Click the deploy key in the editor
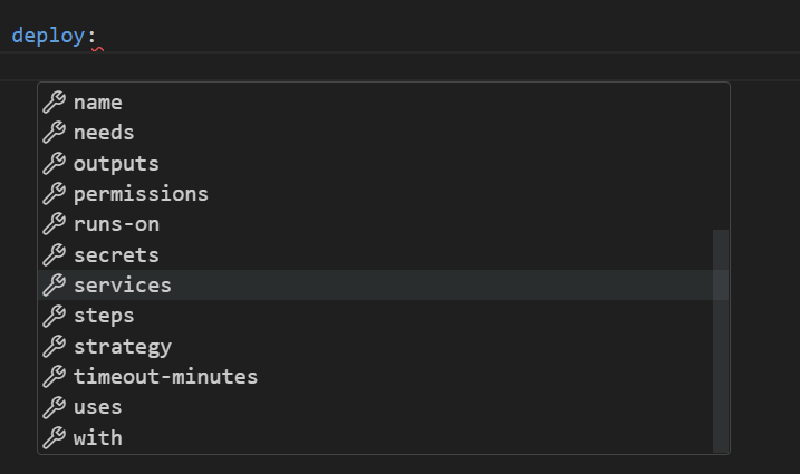 tap(48, 35)
